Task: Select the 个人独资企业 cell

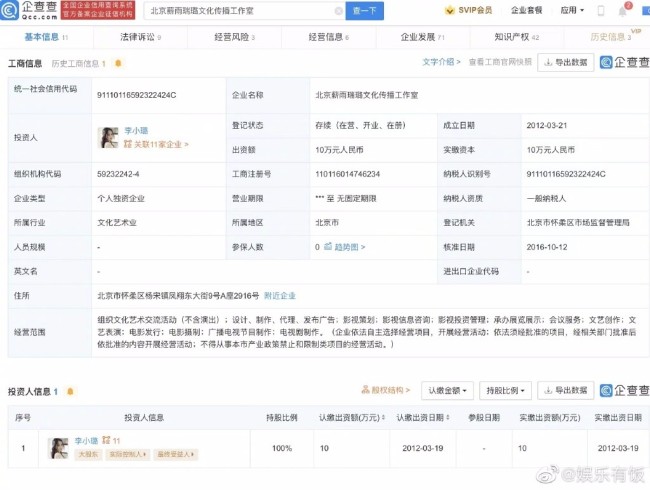Action: coord(121,199)
